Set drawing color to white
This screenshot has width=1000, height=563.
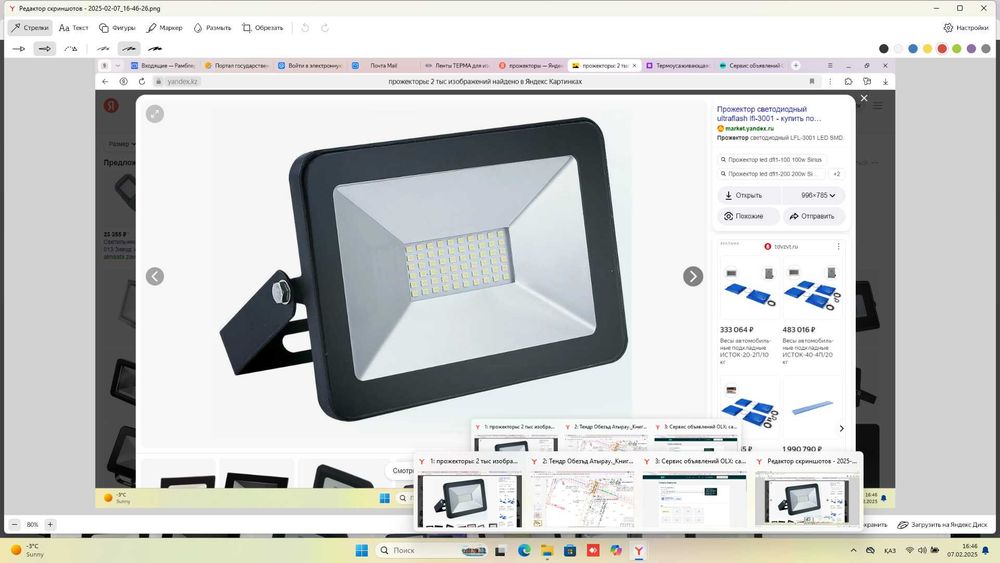pos(898,48)
